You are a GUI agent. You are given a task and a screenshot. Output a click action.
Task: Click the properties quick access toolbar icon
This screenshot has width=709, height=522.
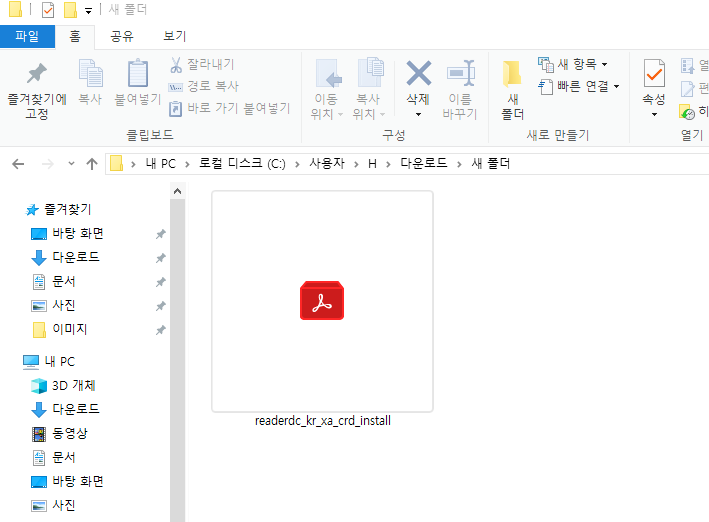coord(48,9)
